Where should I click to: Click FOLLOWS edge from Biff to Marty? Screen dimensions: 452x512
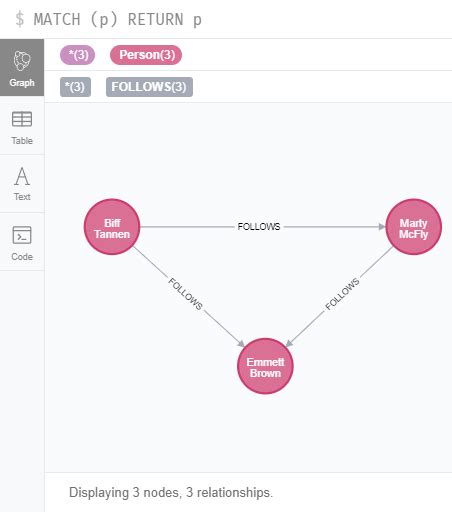click(259, 227)
